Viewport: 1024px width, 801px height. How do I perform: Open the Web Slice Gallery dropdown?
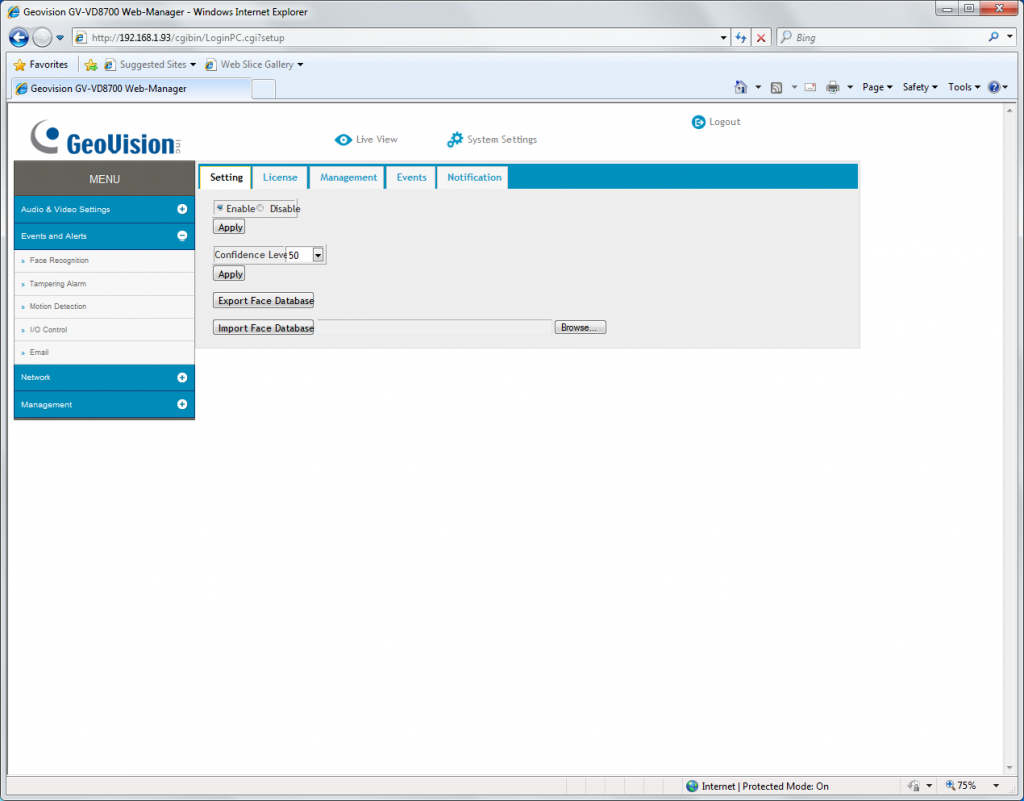300,65
